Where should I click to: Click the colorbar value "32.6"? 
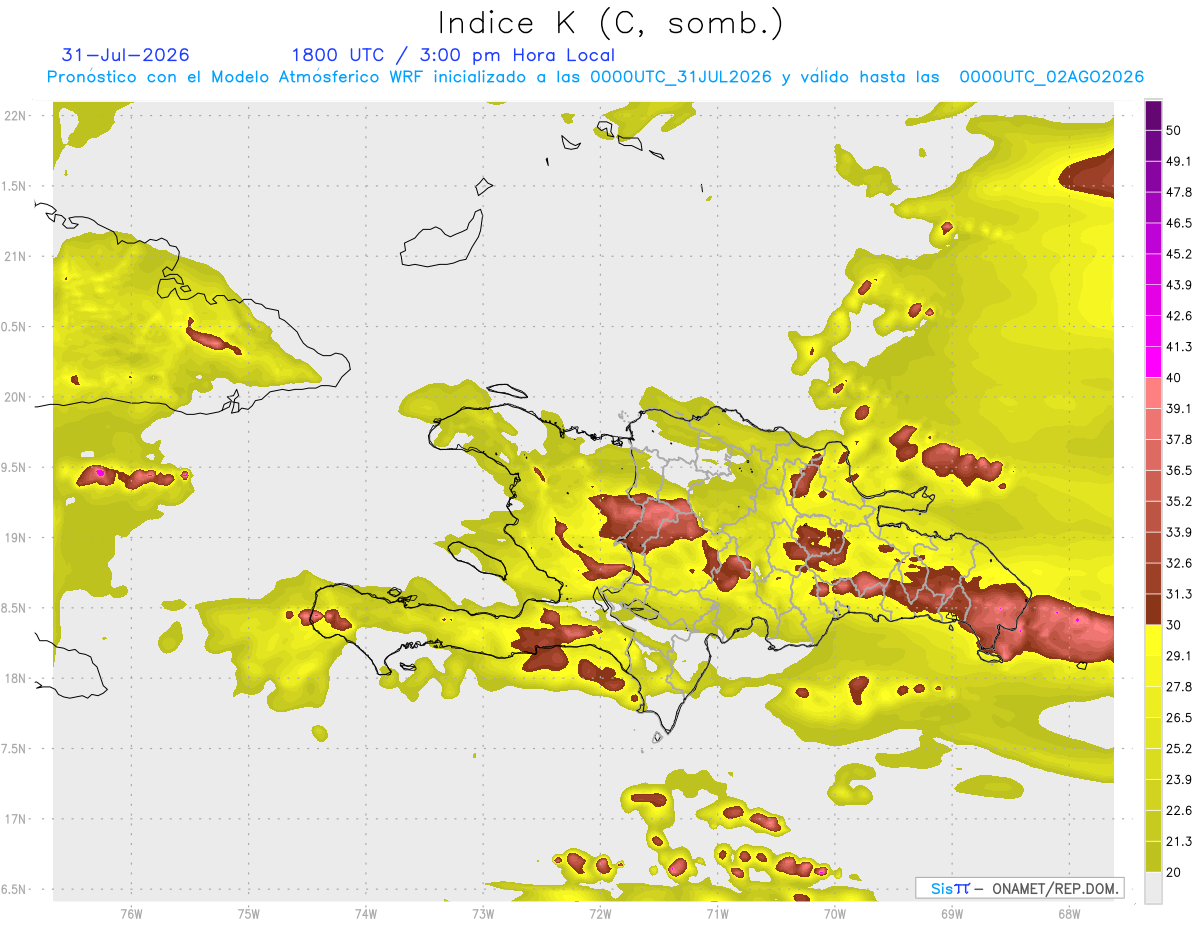tap(1178, 563)
